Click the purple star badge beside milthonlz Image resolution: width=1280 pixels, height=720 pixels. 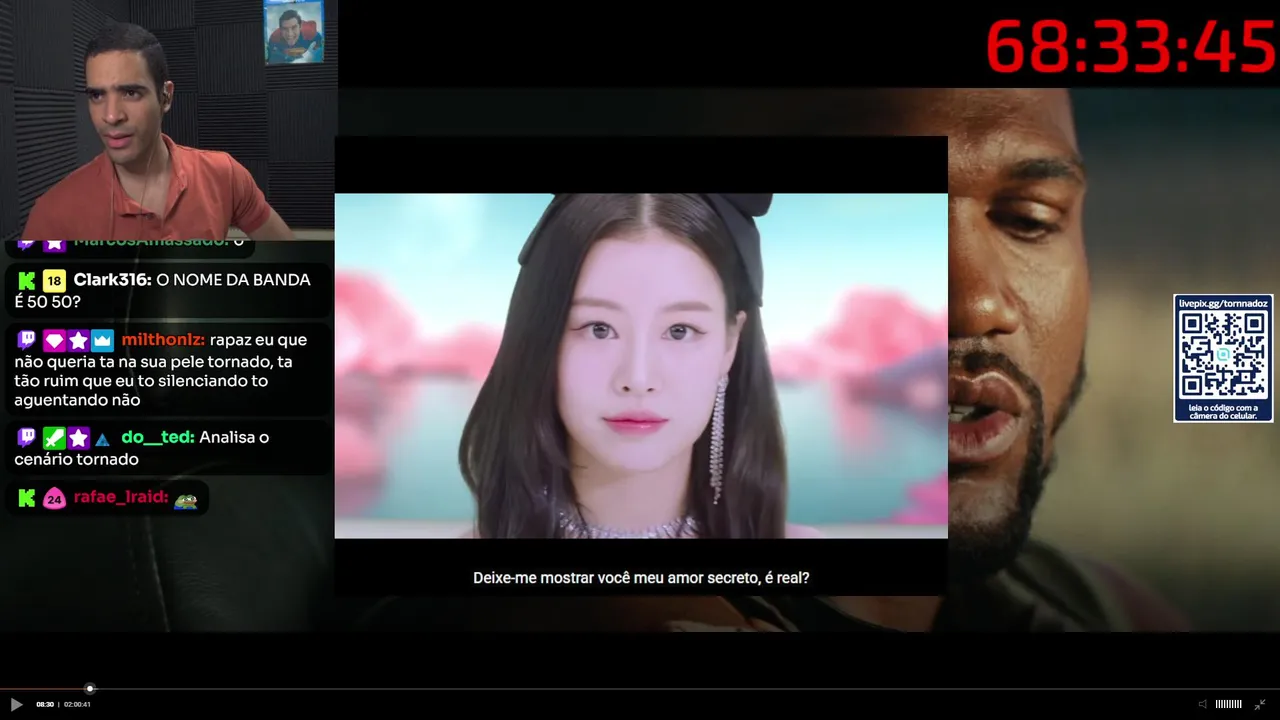click(x=78, y=340)
